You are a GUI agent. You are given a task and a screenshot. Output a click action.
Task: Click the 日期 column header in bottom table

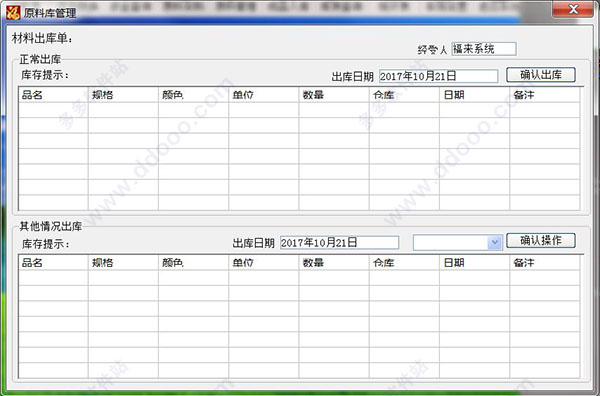(x=474, y=262)
